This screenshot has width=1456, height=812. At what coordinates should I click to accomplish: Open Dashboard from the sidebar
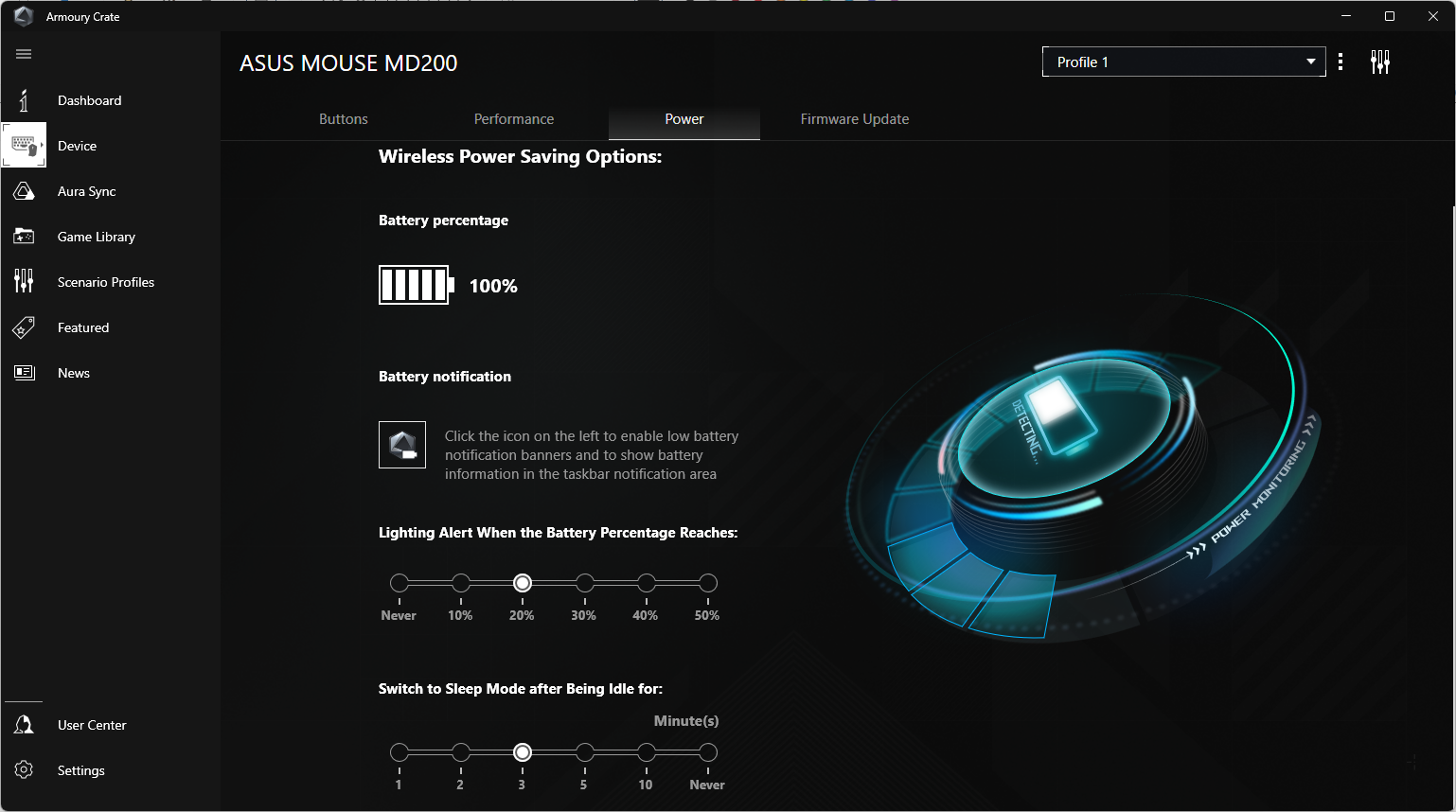click(90, 100)
